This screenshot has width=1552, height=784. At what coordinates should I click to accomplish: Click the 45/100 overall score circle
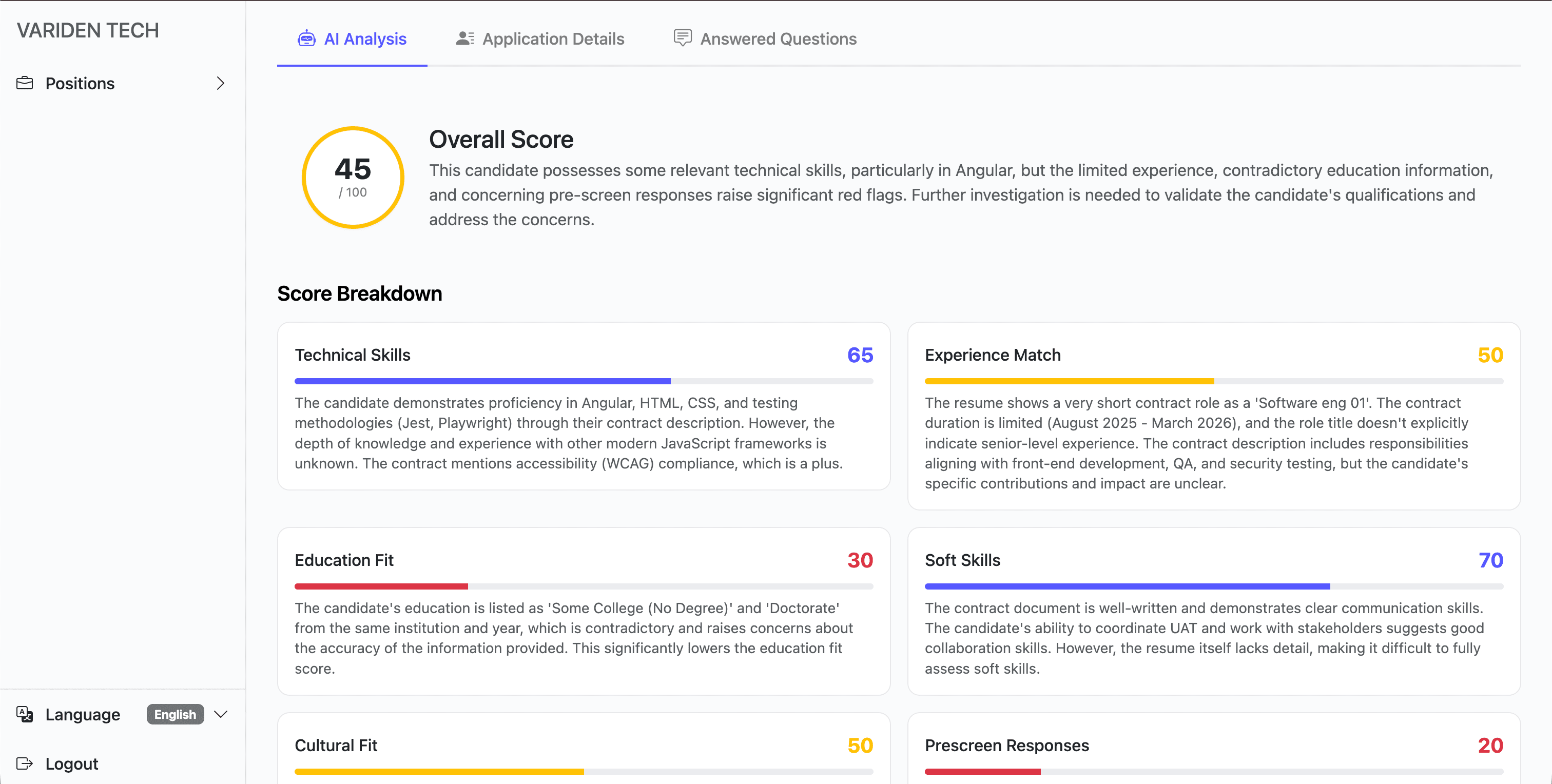tap(353, 177)
